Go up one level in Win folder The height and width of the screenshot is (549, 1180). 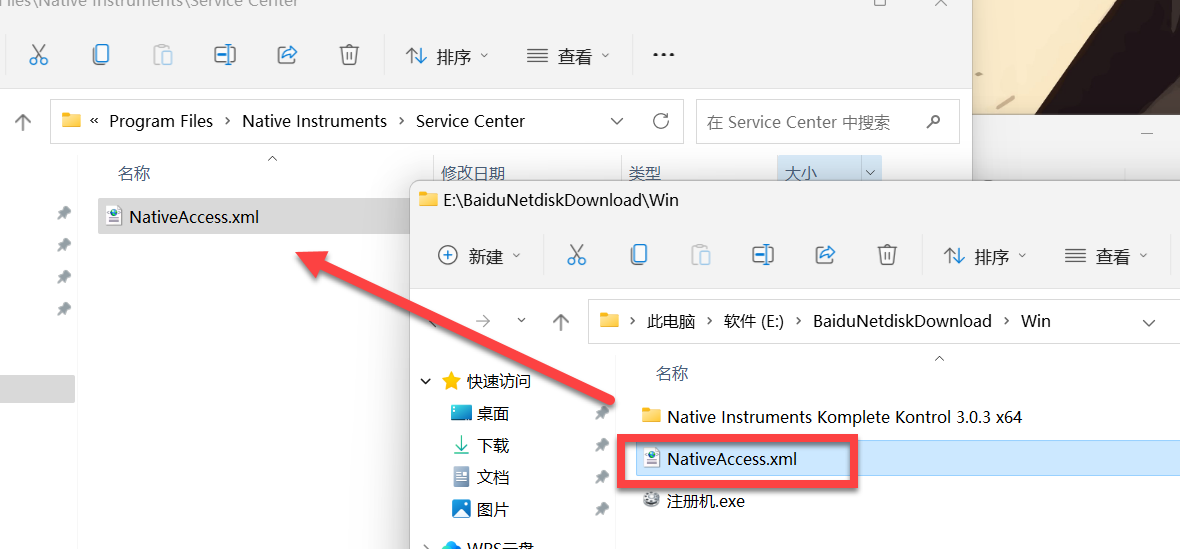pyautogui.click(x=561, y=321)
